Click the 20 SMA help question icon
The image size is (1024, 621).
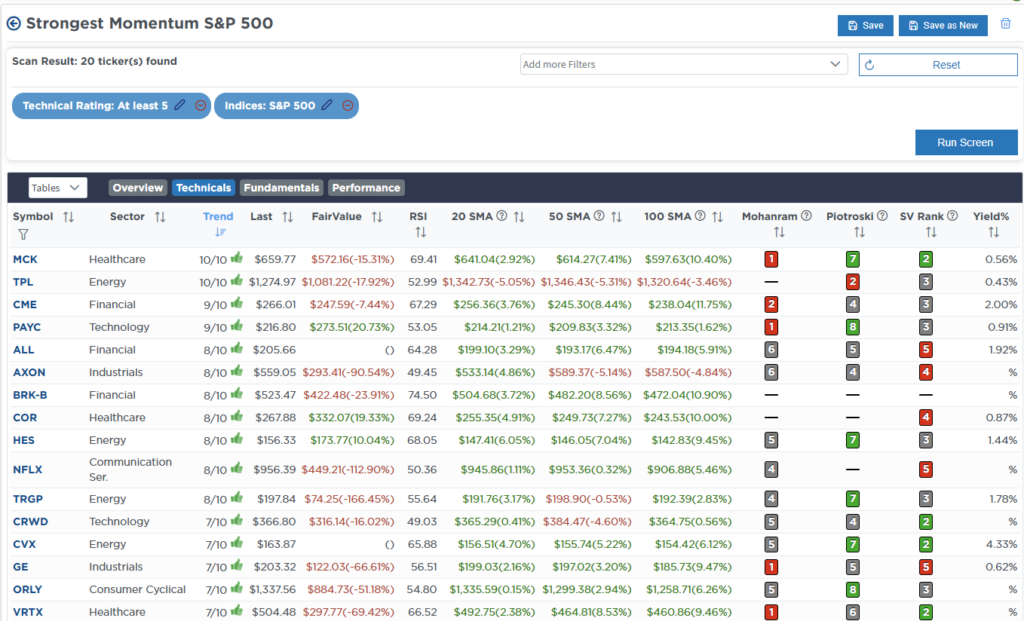[x=502, y=216]
